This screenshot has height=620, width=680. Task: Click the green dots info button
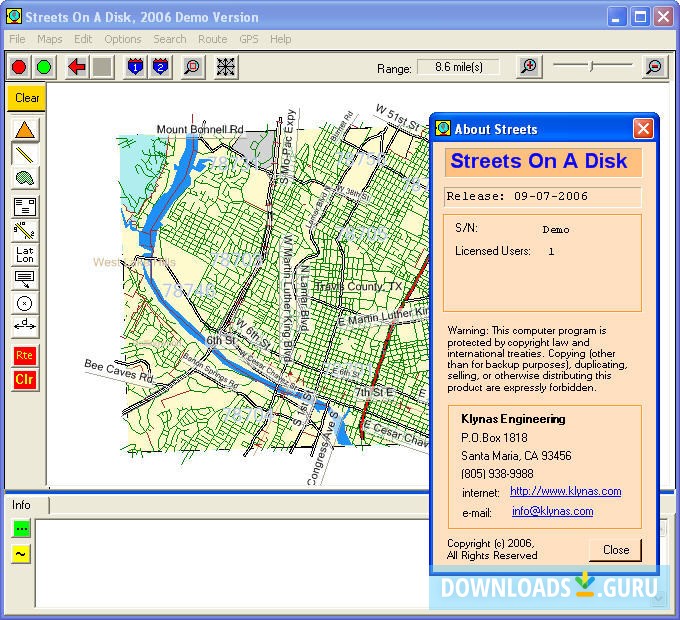coord(21,529)
